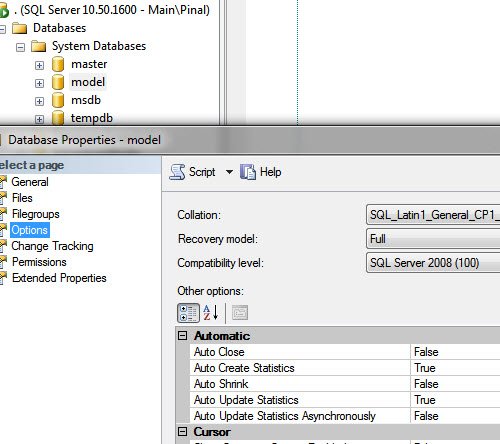The width and height of the screenshot is (500, 444).
Task: Open the Filegroups page
Action: click(x=36, y=214)
